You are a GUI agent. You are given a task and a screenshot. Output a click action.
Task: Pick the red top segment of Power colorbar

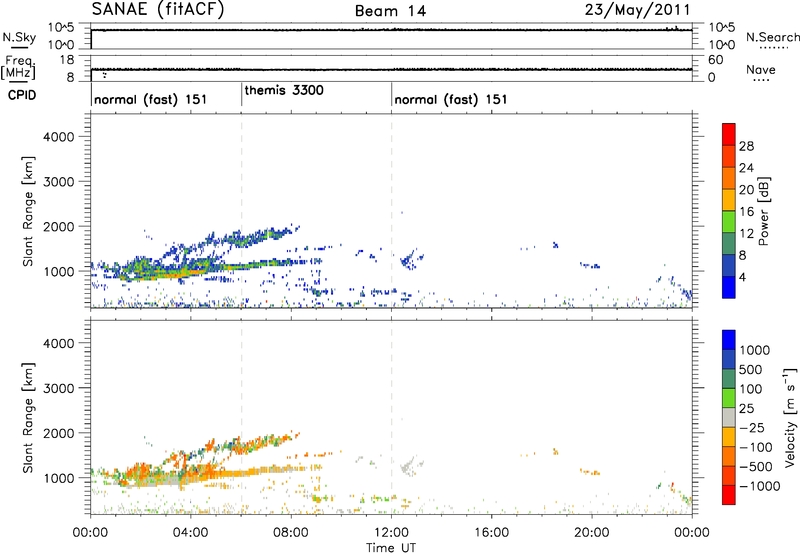729,134
